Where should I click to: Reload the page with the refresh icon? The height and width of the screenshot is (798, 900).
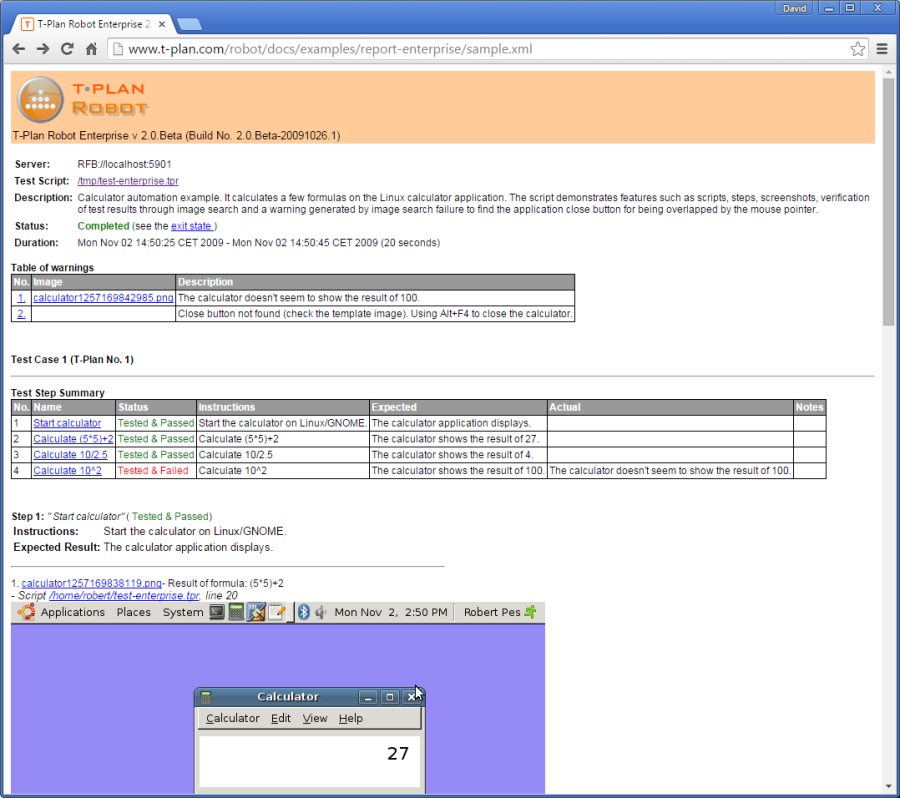(x=67, y=48)
